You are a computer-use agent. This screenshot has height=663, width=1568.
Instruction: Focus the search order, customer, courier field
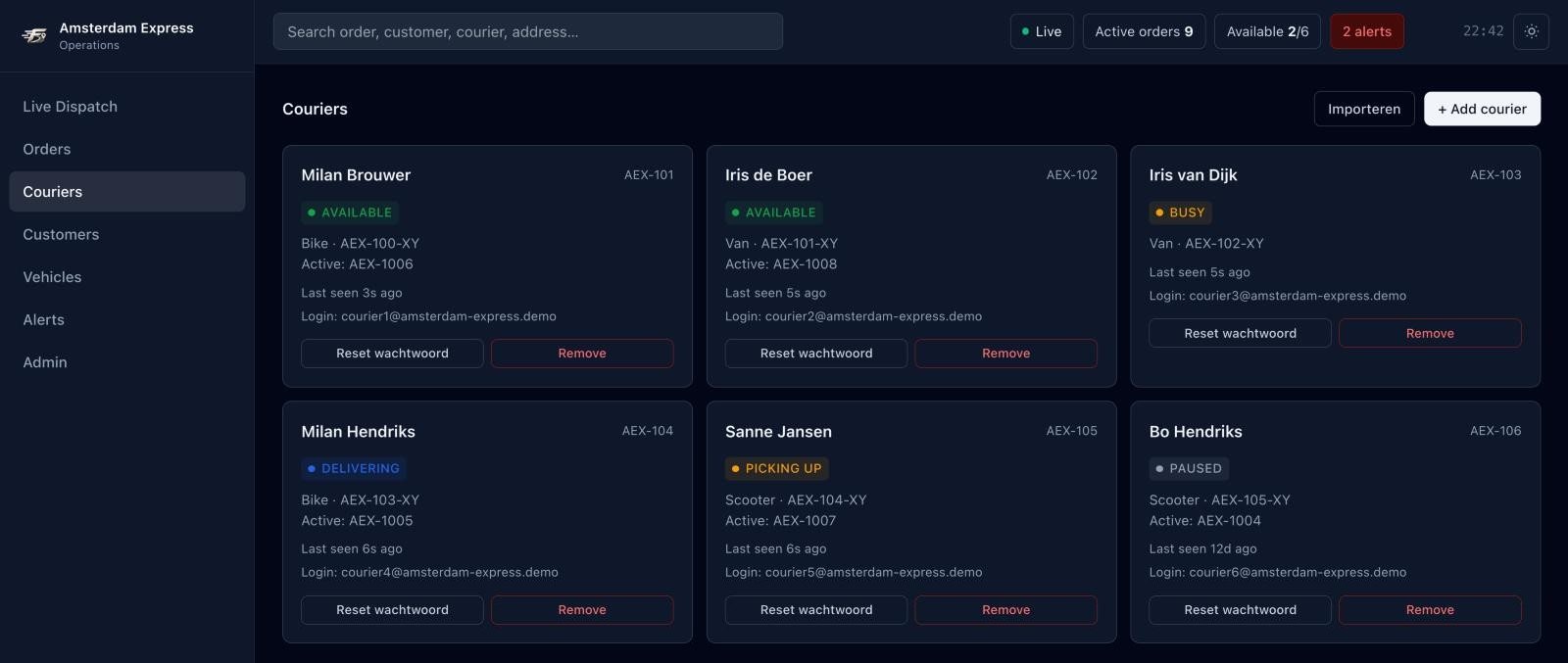(527, 31)
